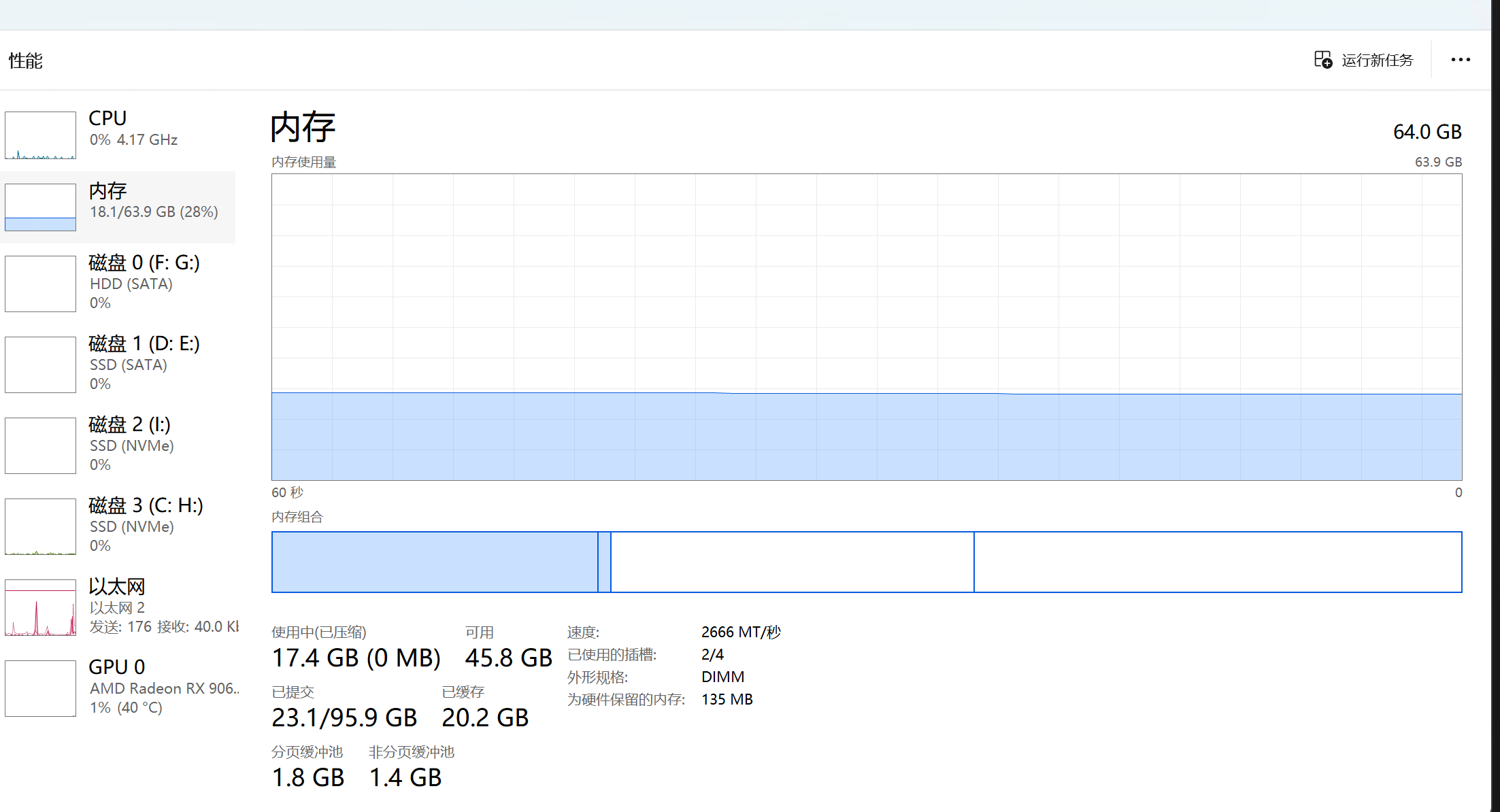Select the CPU mini graph thumbnail
This screenshot has height=812, width=1500.
tap(40, 135)
